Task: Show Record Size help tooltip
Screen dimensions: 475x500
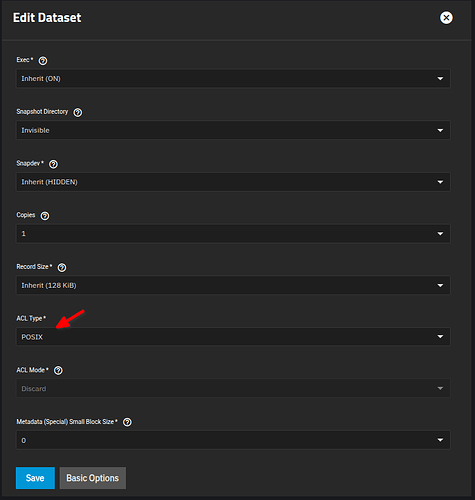Action: [x=62, y=267]
